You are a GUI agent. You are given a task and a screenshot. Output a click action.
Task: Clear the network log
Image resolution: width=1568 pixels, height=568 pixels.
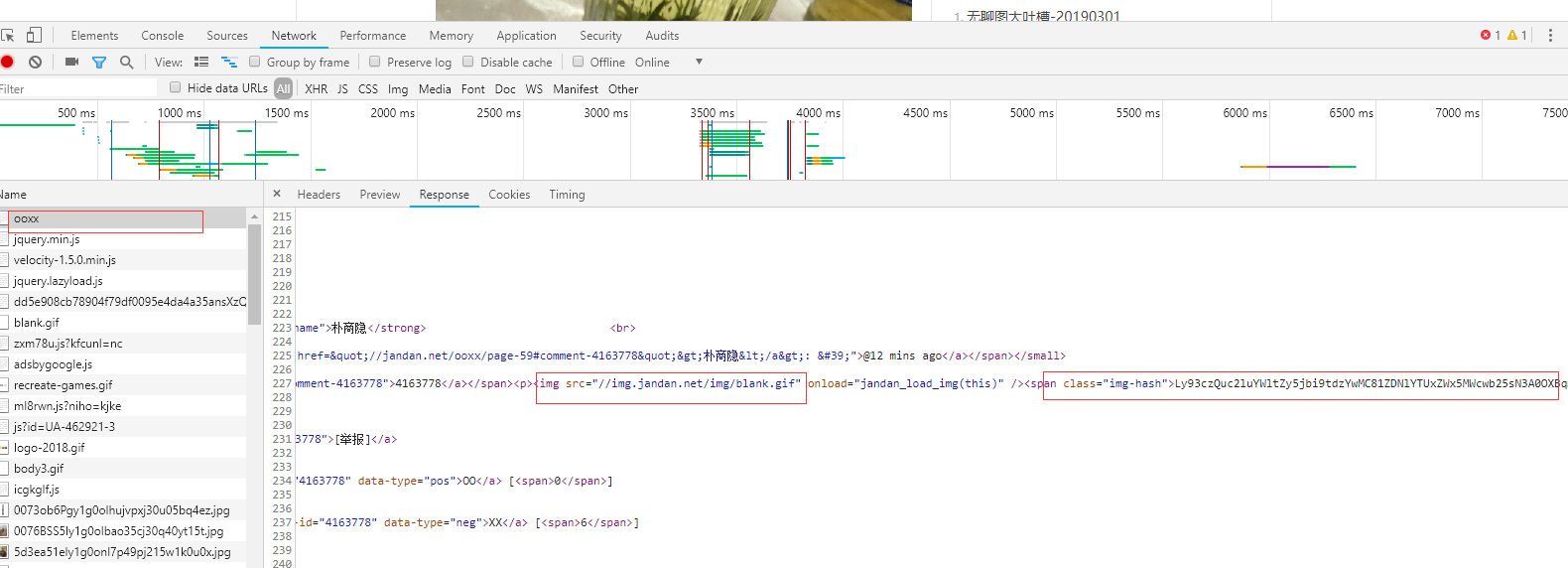click(35, 62)
